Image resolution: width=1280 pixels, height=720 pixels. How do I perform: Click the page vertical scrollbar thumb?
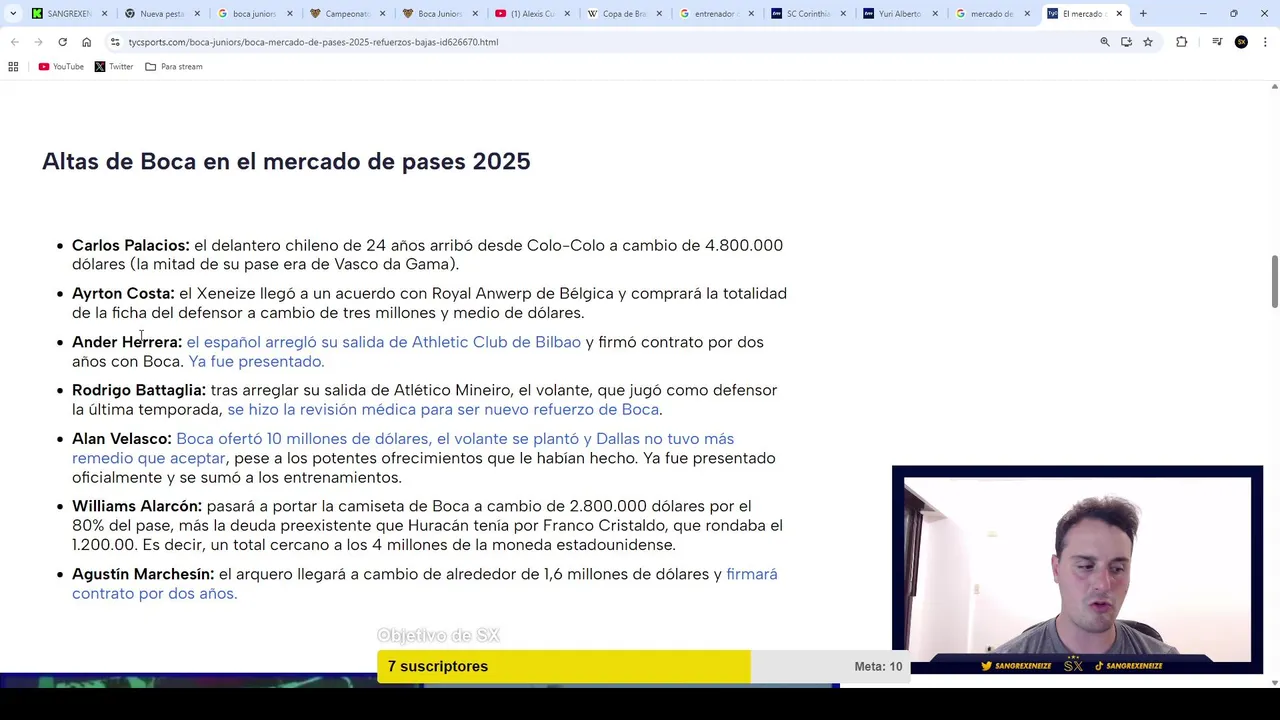pos(1274,282)
